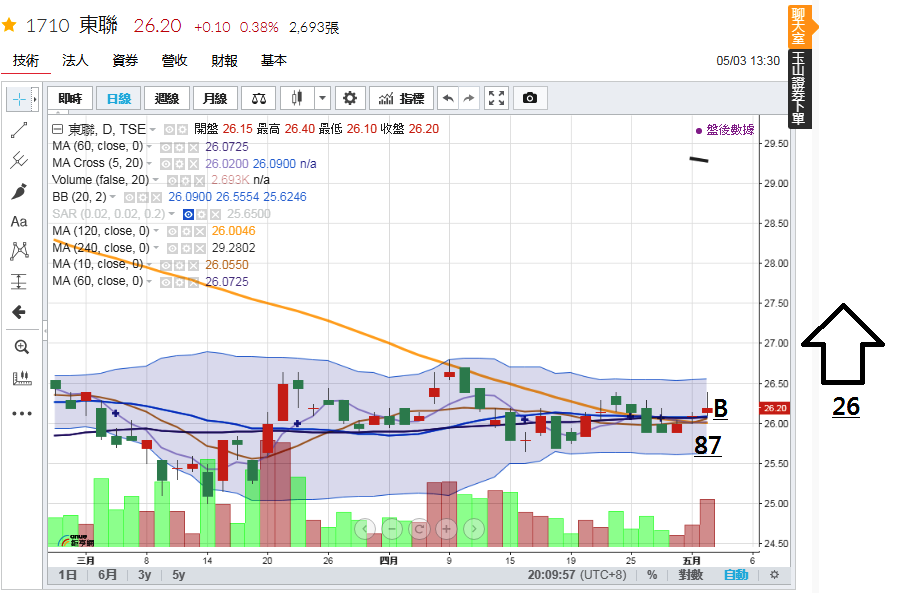
Task: Open 玉山證券下單 side tab
Action: click(x=798, y=88)
